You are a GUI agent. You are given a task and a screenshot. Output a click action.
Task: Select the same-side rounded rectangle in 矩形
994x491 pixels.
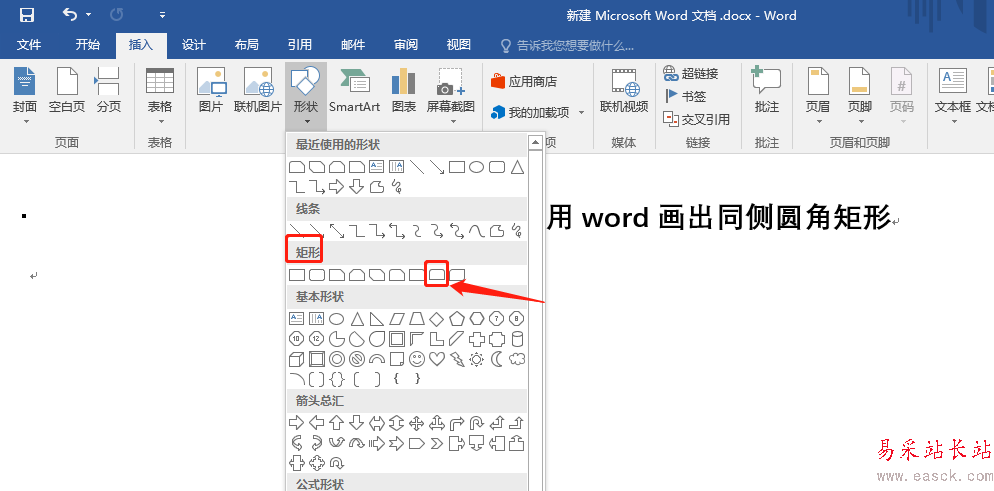coord(436,274)
